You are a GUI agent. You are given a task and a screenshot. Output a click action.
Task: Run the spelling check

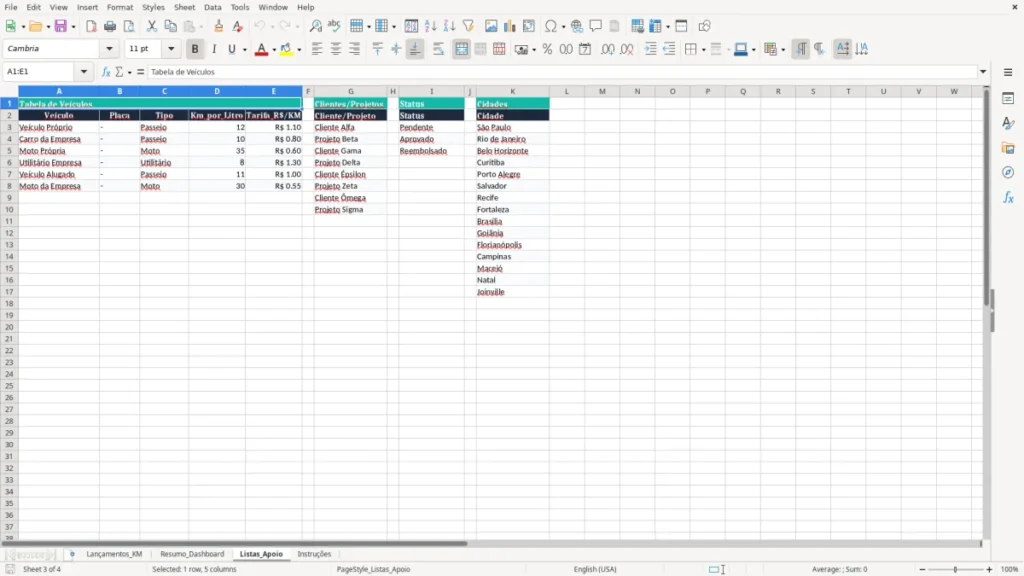[x=334, y=26]
